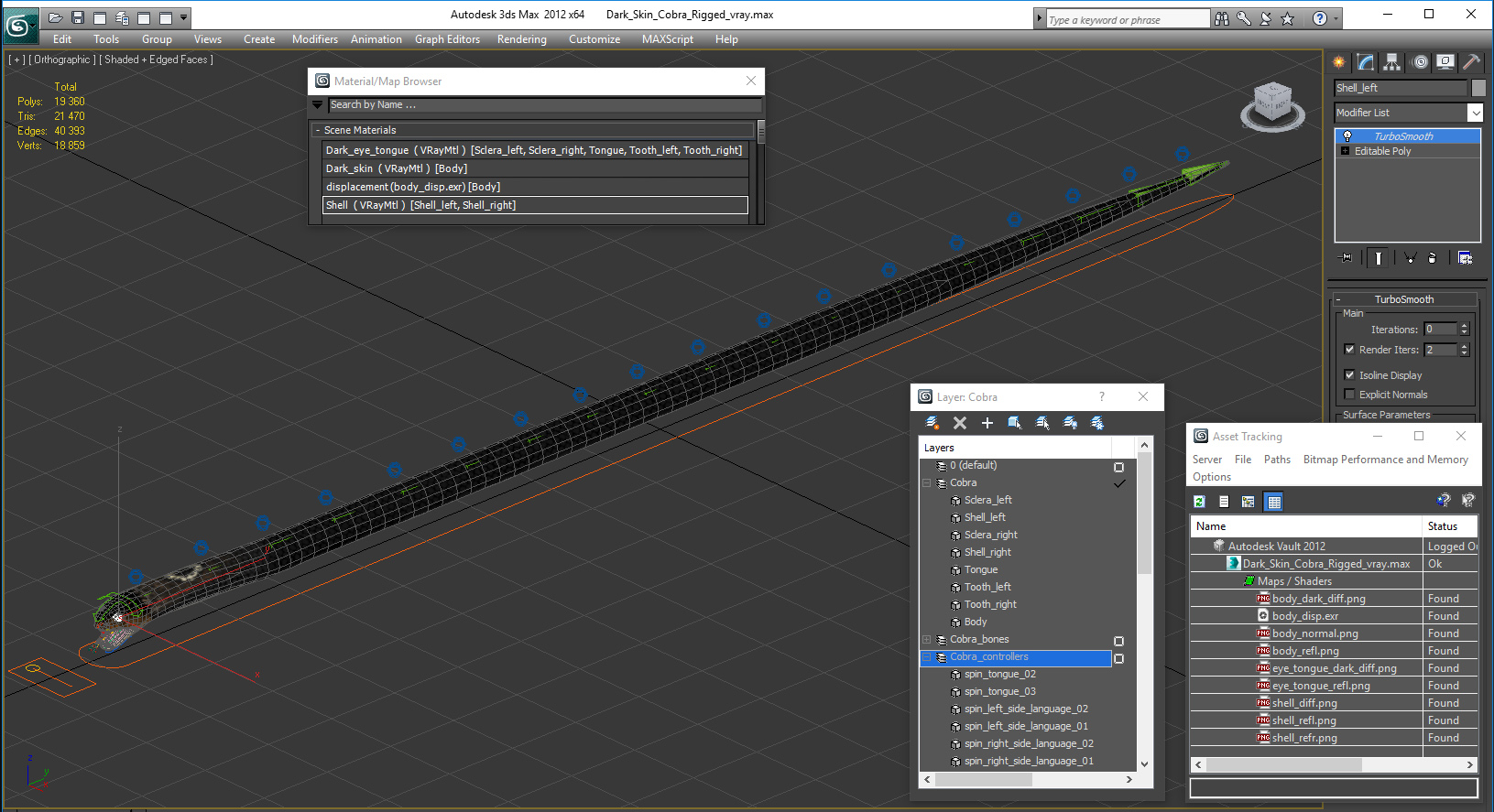Open the Modifiers menu
The height and width of the screenshot is (812, 1494).
tap(315, 39)
